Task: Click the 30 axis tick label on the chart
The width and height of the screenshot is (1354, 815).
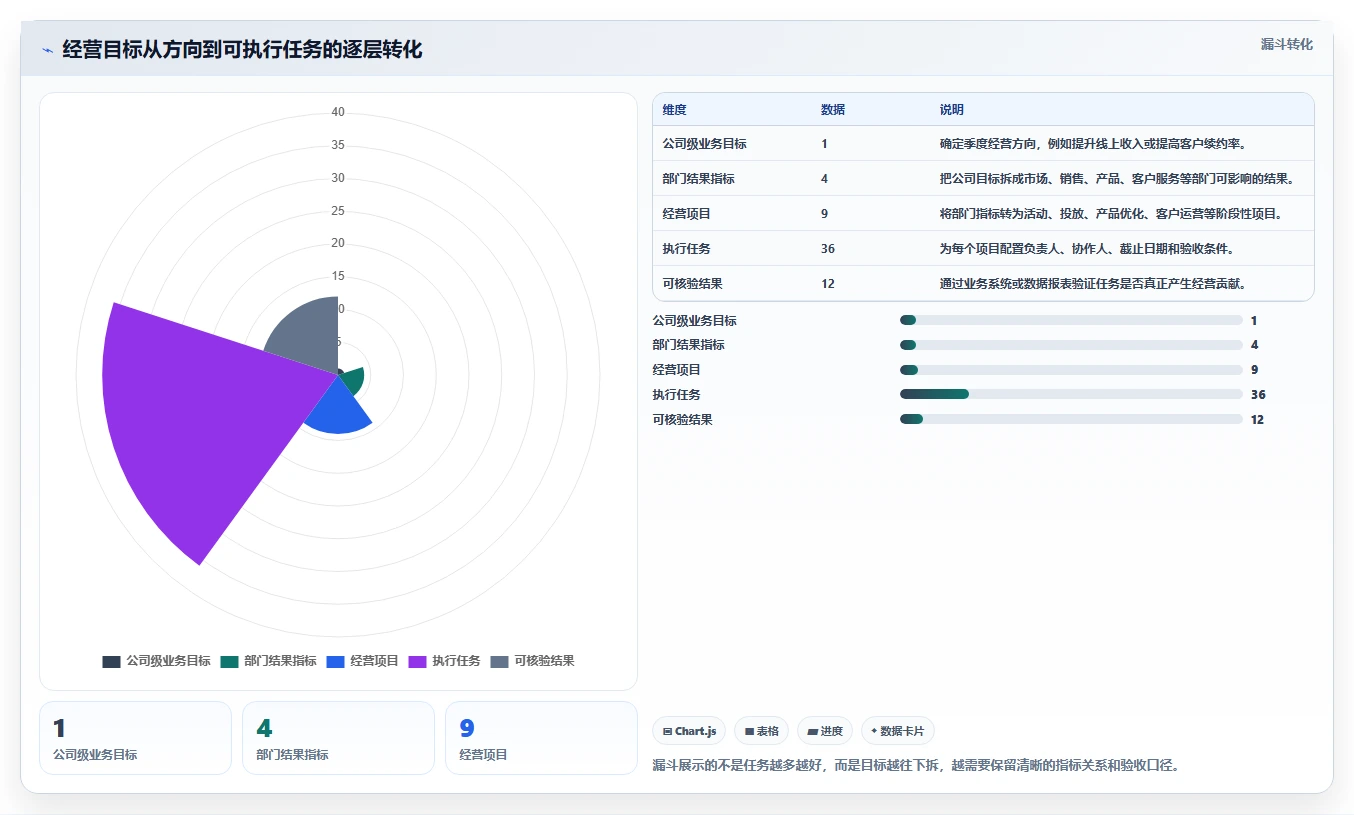Action: point(338,178)
